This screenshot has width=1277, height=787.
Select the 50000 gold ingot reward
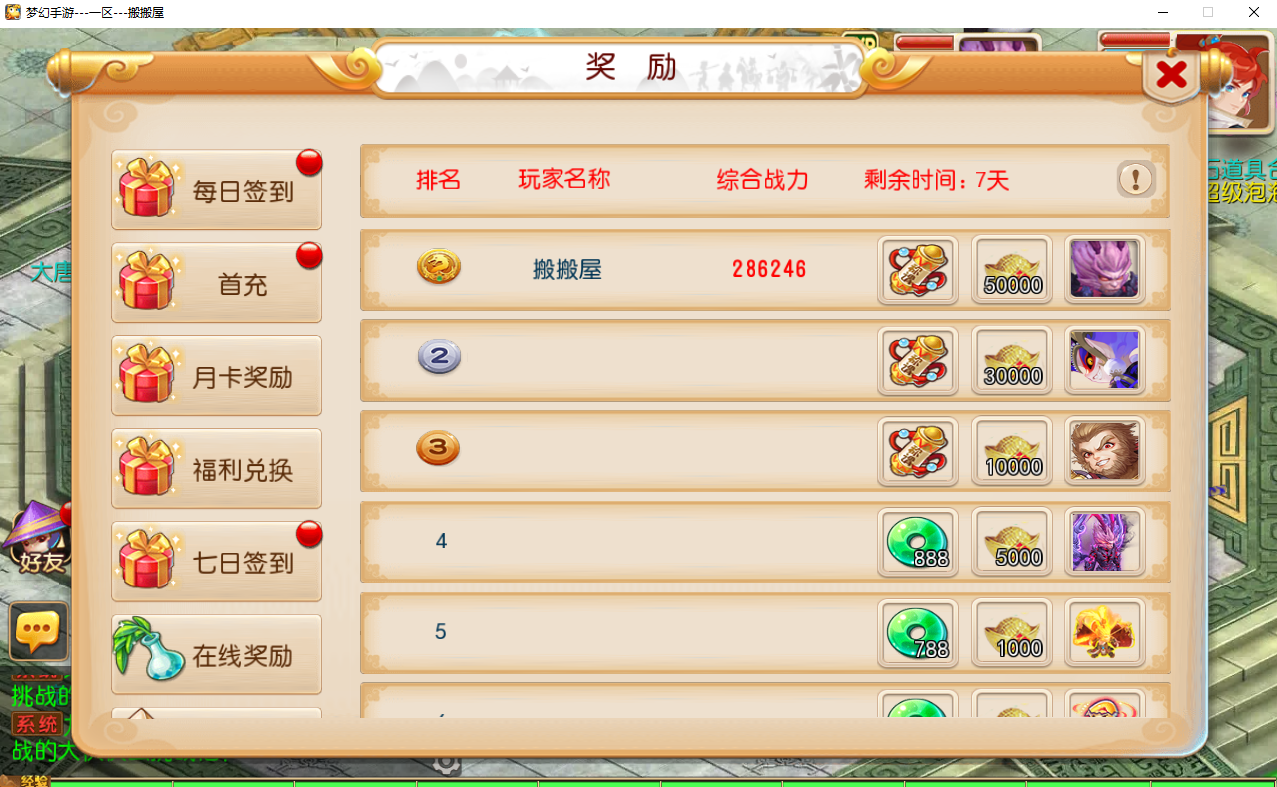pyautogui.click(x=1012, y=270)
